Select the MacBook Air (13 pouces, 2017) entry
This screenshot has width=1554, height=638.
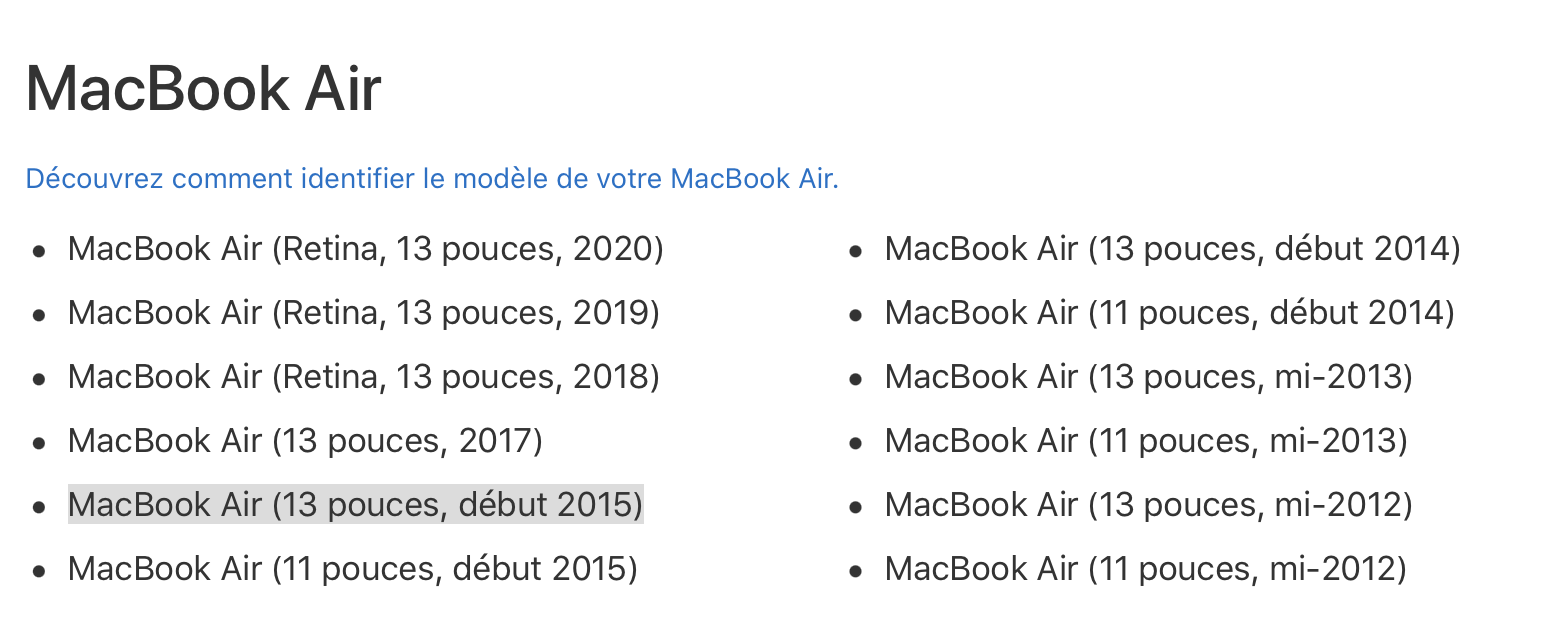click(305, 441)
